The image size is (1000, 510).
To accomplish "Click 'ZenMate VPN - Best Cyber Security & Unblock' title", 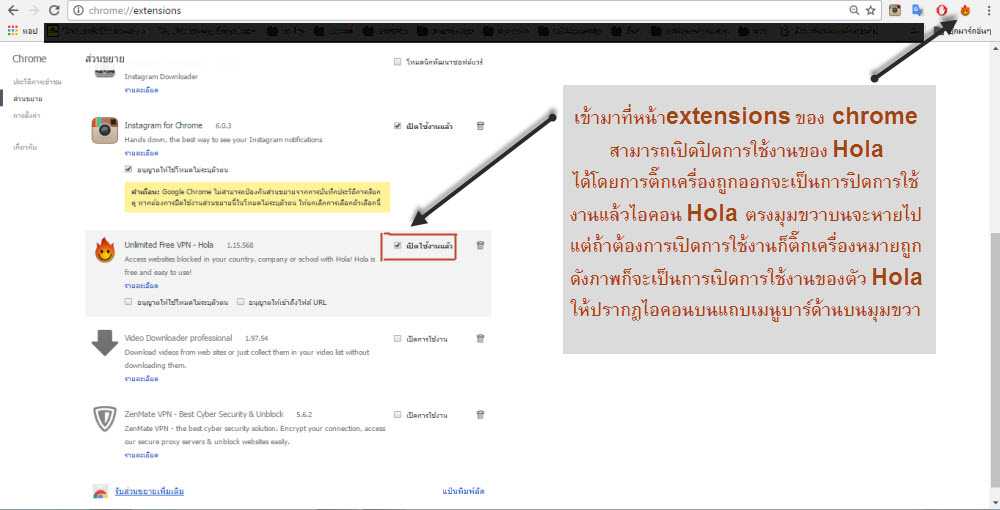I will click(204, 414).
